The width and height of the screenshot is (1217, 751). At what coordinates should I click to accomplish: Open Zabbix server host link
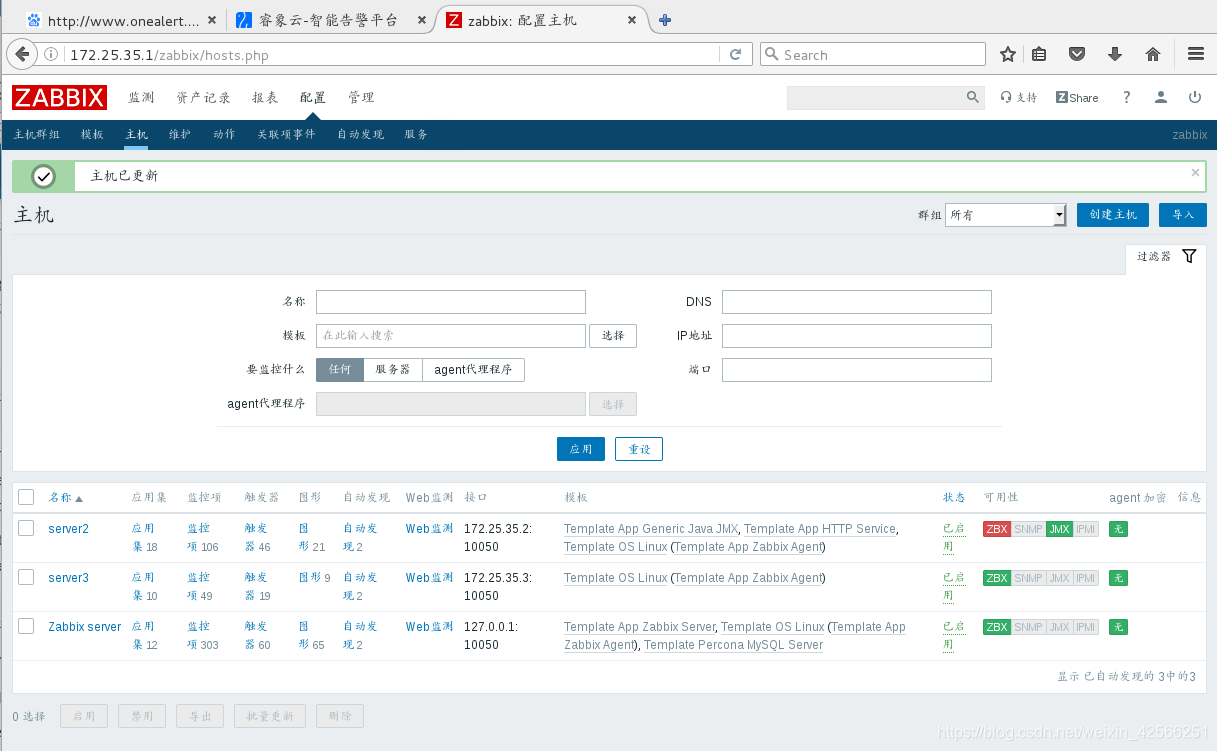[85, 627]
